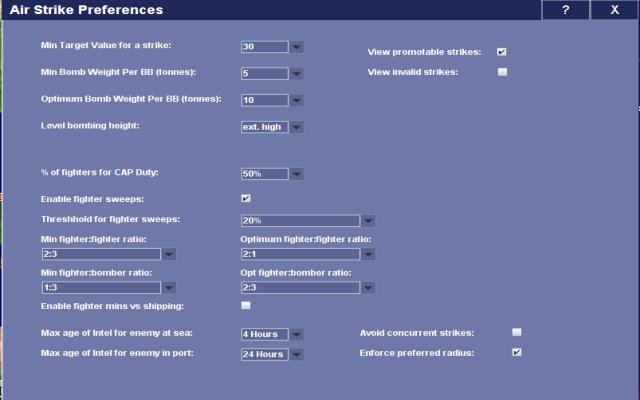Open Optimum Bomb Weight dropdown arrow

pyautogui.click(x=297, y=100)
